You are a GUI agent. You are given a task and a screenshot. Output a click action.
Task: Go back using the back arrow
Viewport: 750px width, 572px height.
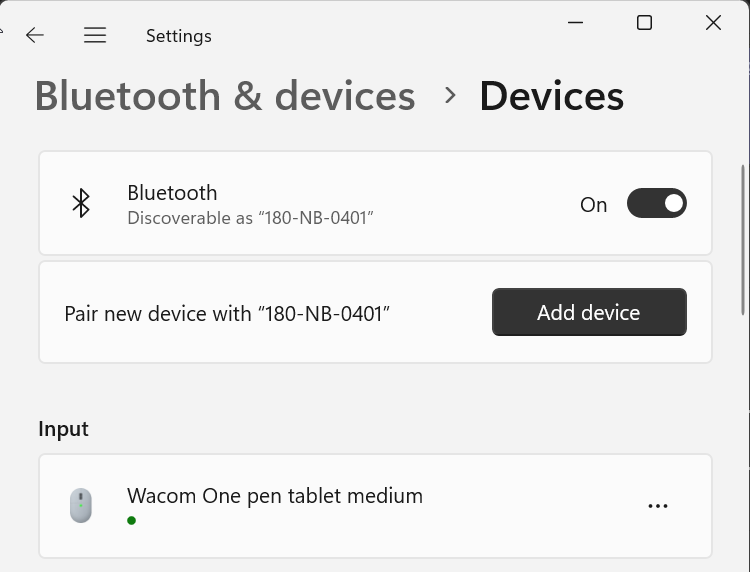pos(35,35)
